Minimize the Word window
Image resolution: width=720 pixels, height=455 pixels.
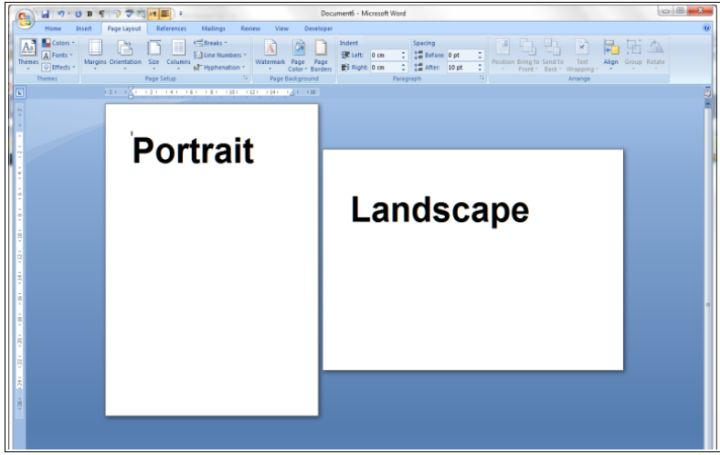click(665, 11)
